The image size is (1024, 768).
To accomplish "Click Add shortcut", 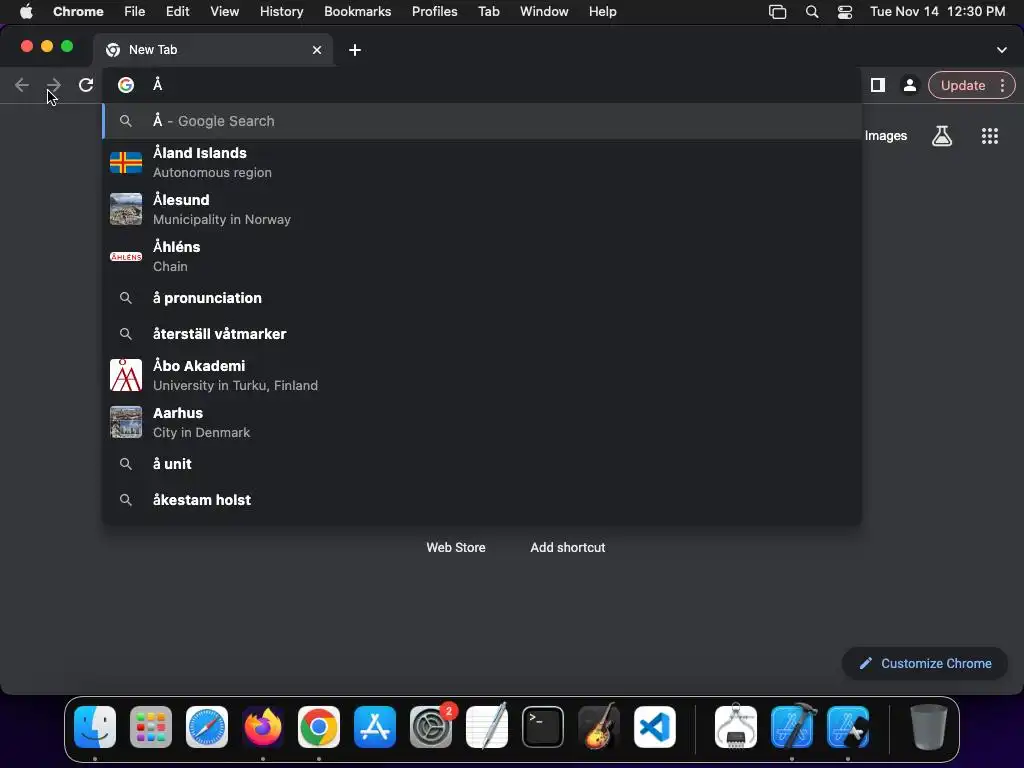I will coord(568,547).
